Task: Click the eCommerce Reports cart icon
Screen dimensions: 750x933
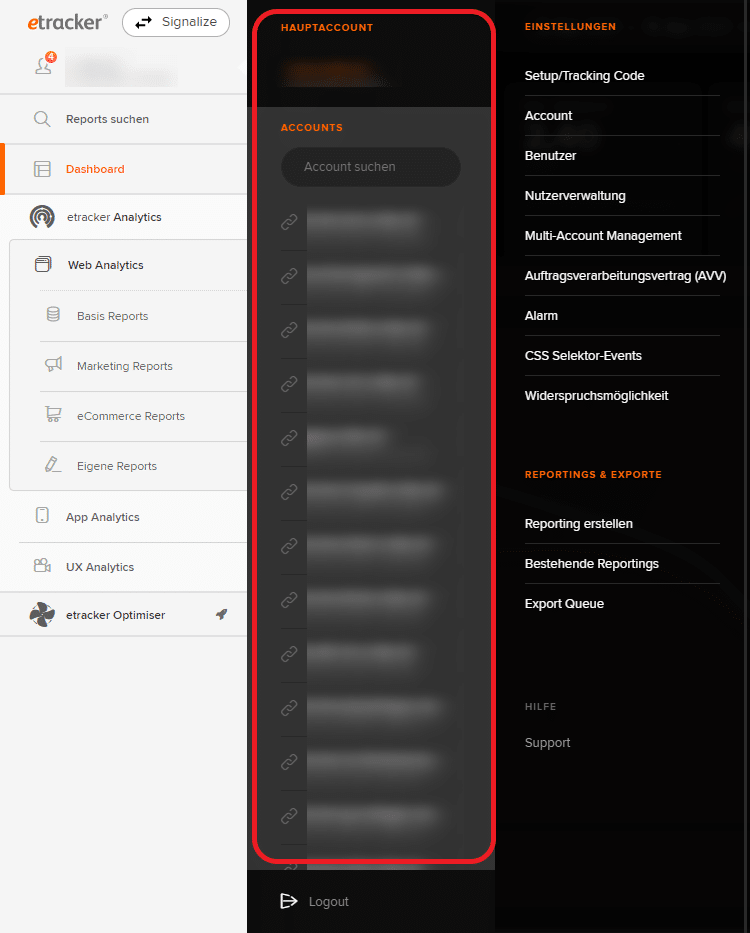Action: [x=54, y=414]
